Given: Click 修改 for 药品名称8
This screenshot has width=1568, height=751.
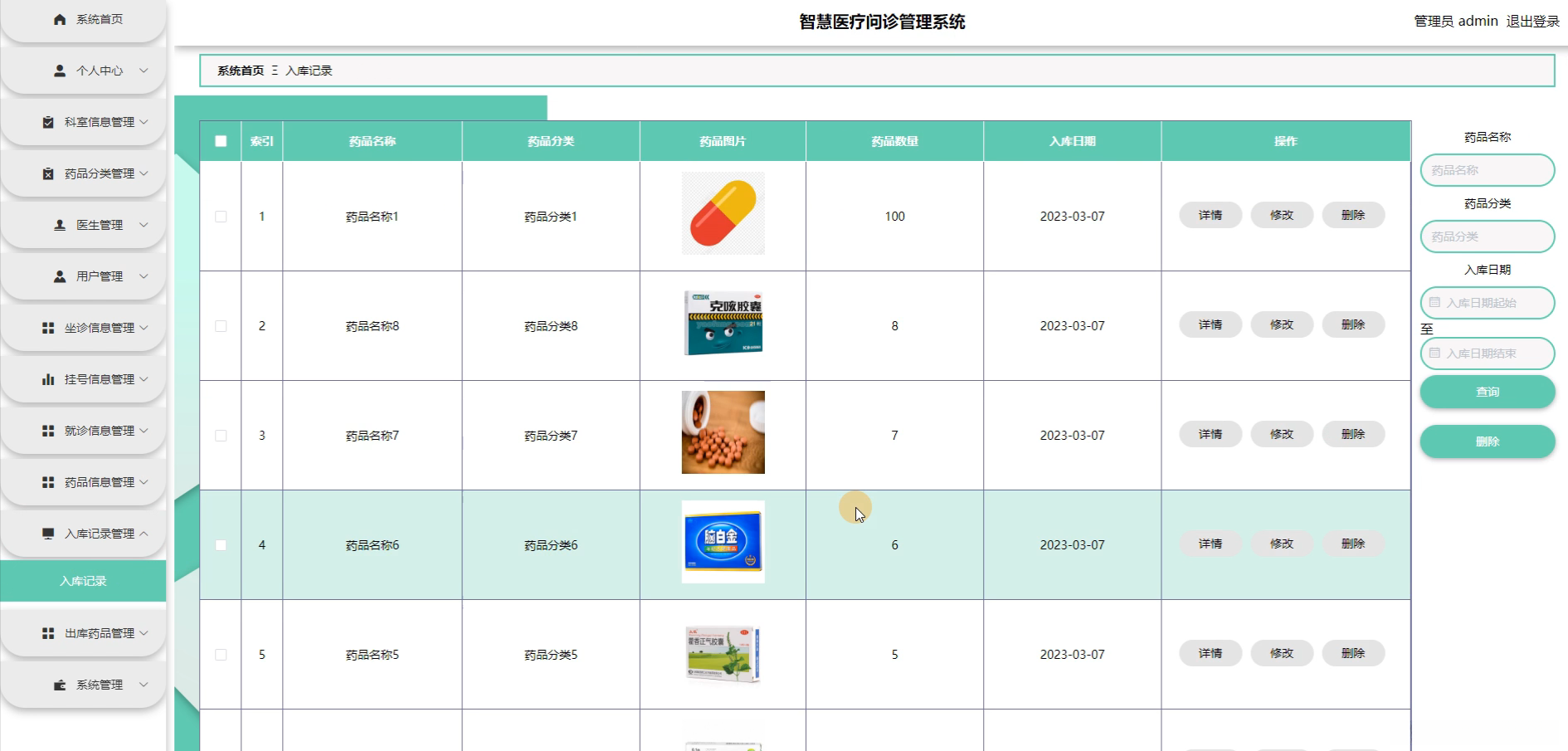Looking at the screenshot, I should (x=1282, y=324).
